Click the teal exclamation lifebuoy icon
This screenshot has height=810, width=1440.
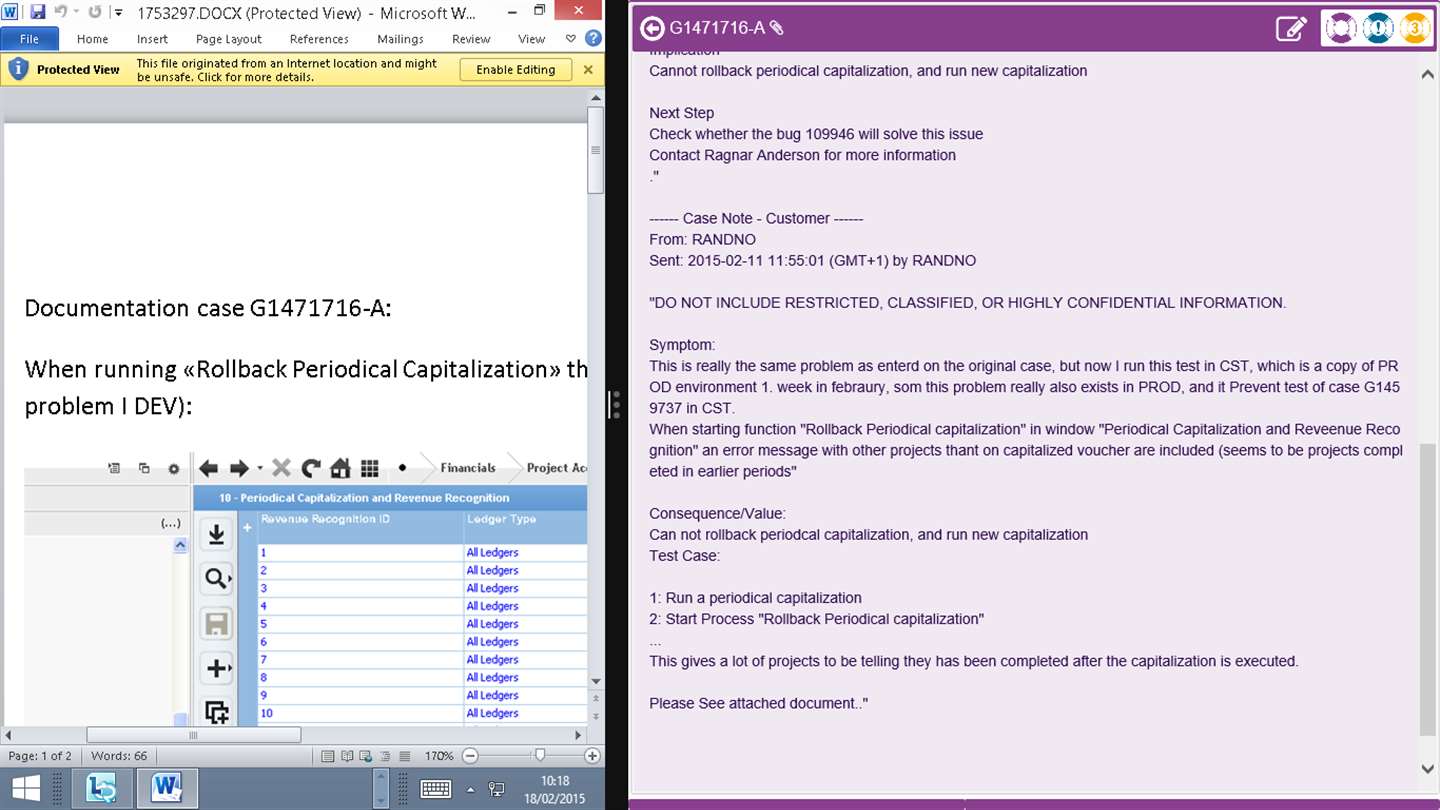click(1378, 28)
